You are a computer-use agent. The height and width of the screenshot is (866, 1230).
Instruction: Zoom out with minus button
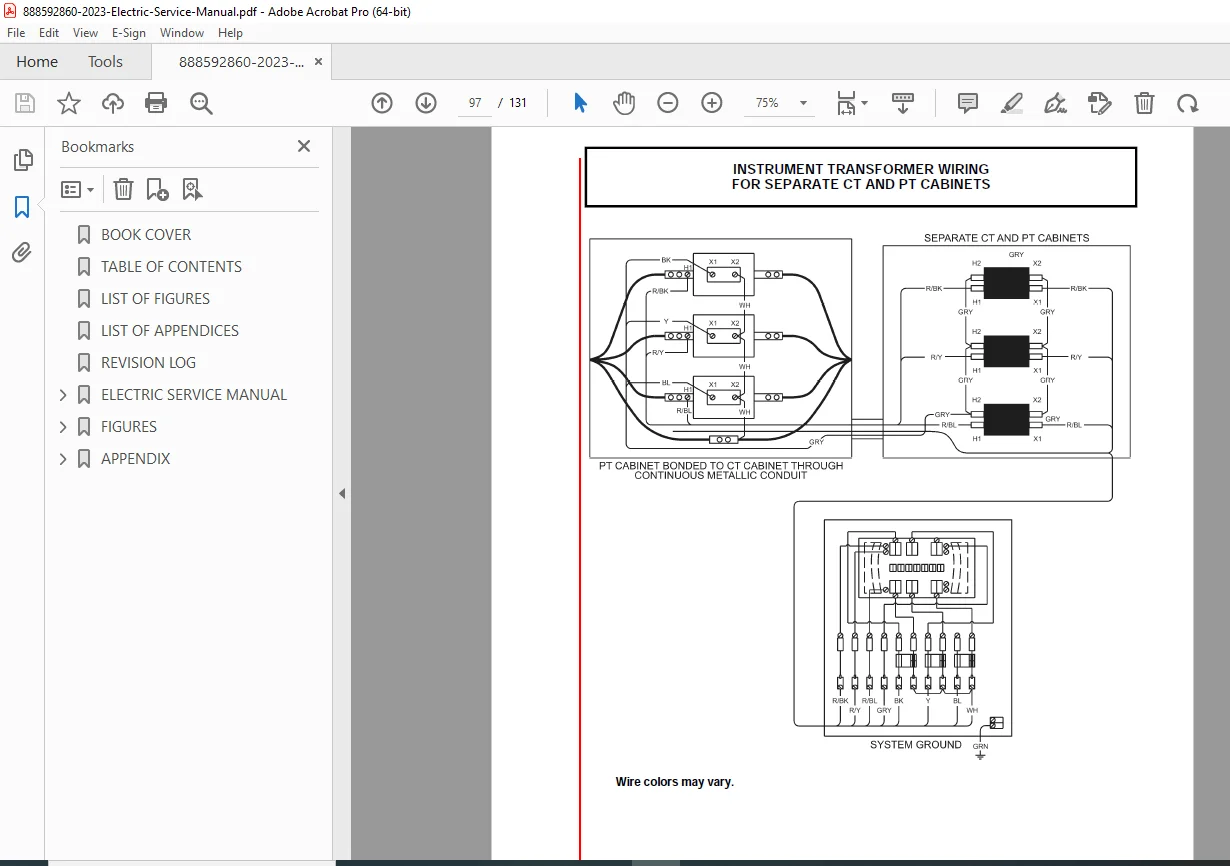[668, 103]
